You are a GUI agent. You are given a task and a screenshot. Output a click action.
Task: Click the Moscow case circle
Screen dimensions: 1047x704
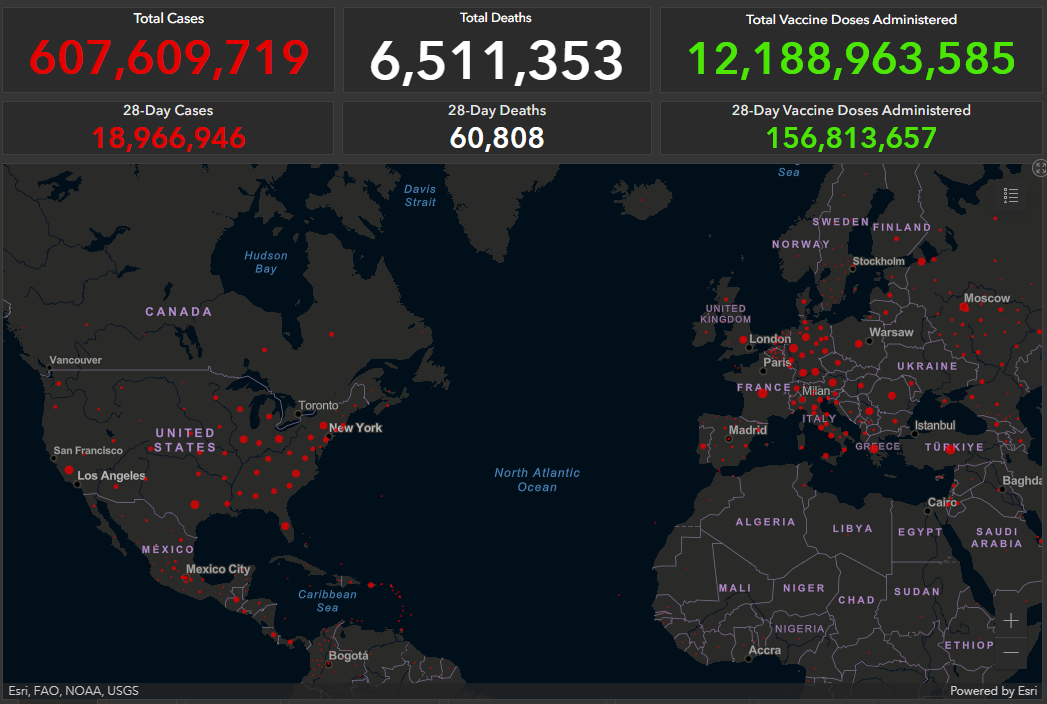[965, 308]
